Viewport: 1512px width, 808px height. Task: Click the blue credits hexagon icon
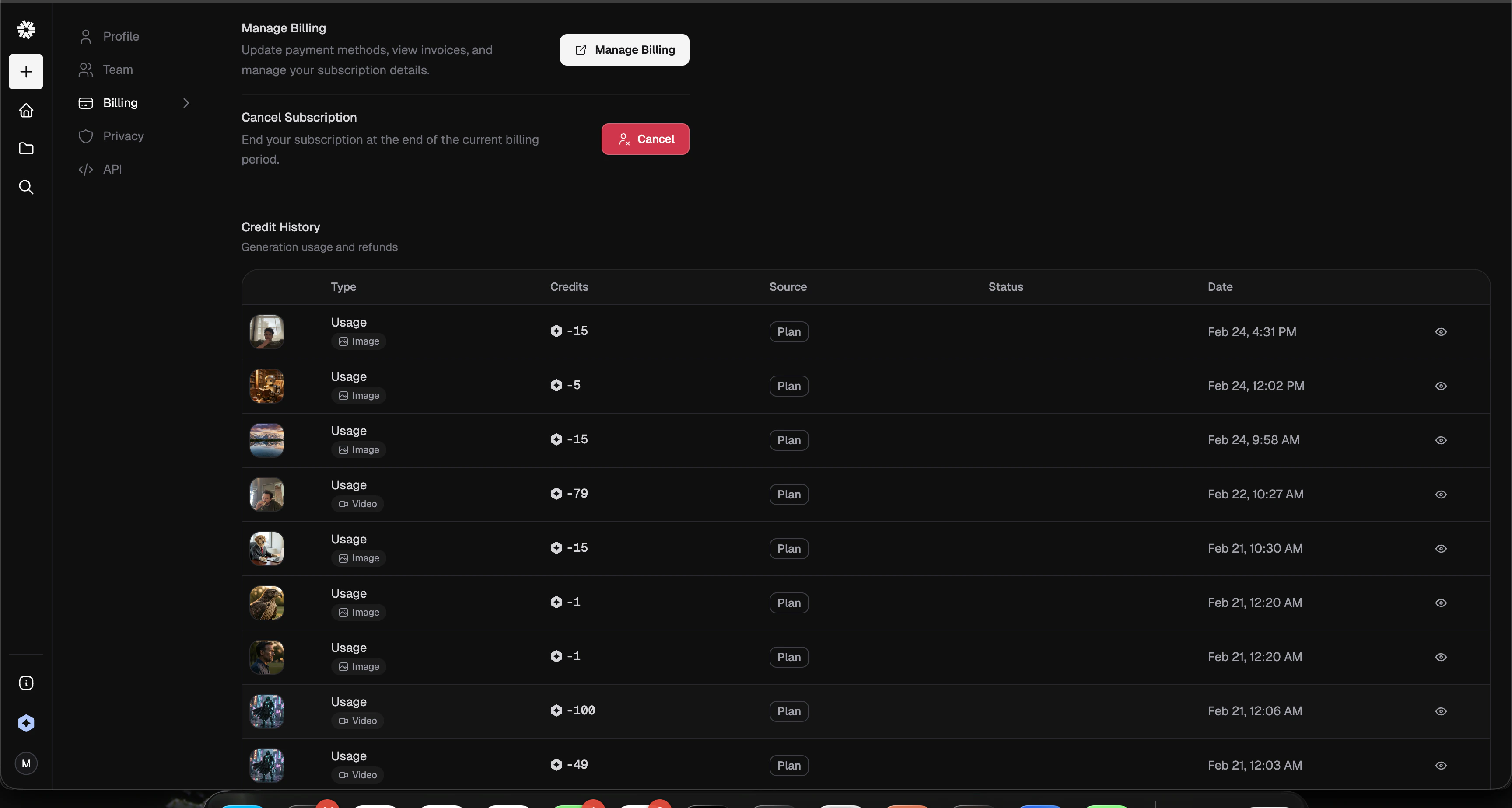tap(26, 723)
